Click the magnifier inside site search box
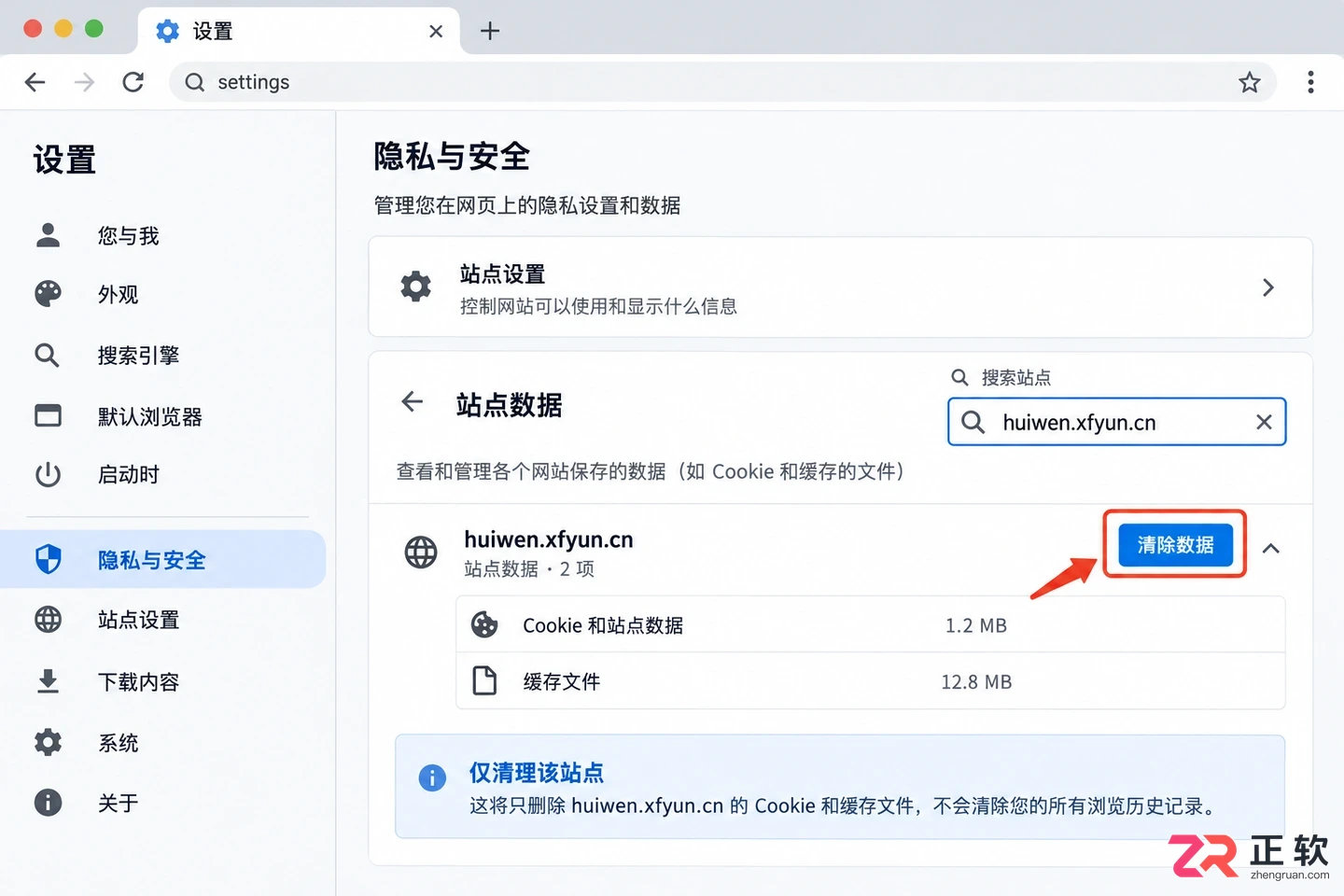 pos(973,422)
